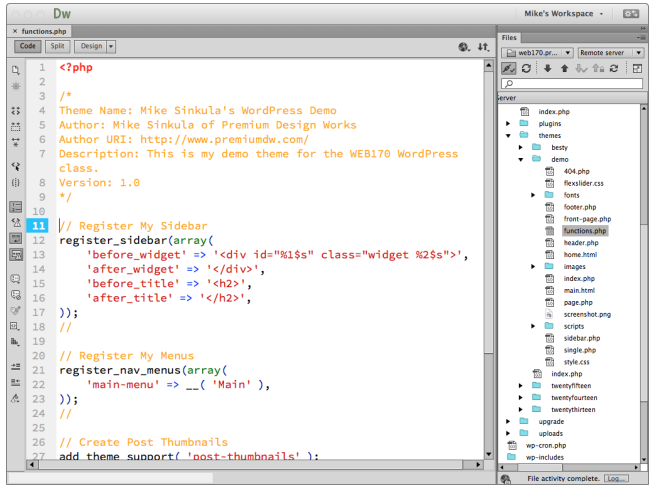Switch to Split view
The height and width of the screenshot is (491, 655).
tap(57, 46)
